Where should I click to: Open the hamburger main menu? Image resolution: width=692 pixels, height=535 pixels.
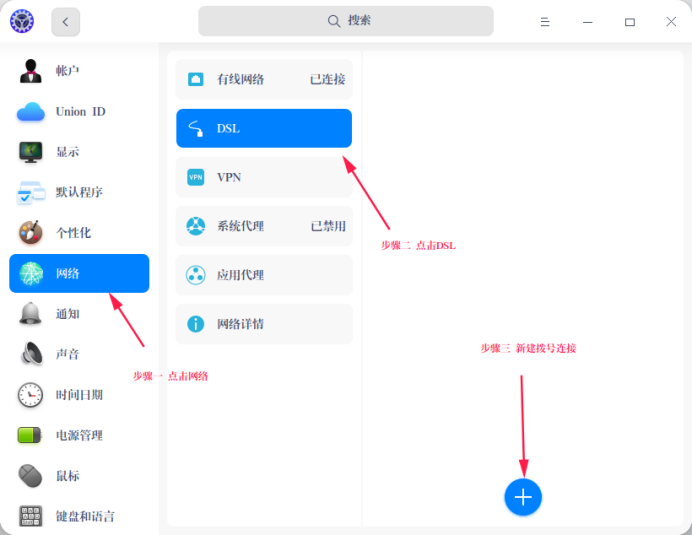[x=545, y=22]
